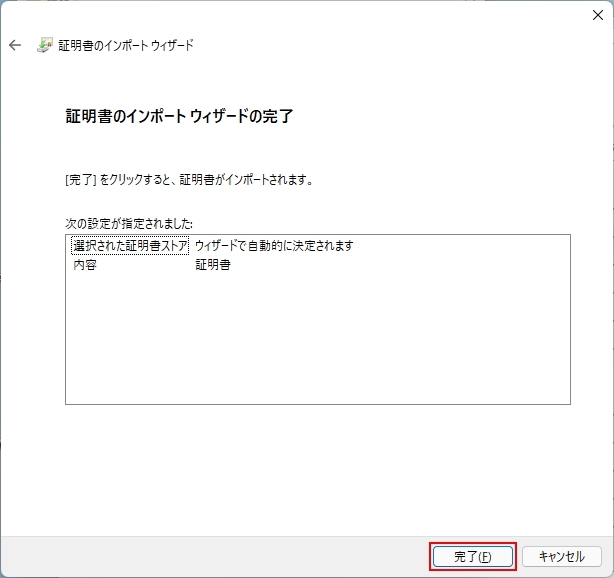Viewport: 614px width, 578px height.
Task: Click the blank left margin beside the settings list
Action: 32,320
